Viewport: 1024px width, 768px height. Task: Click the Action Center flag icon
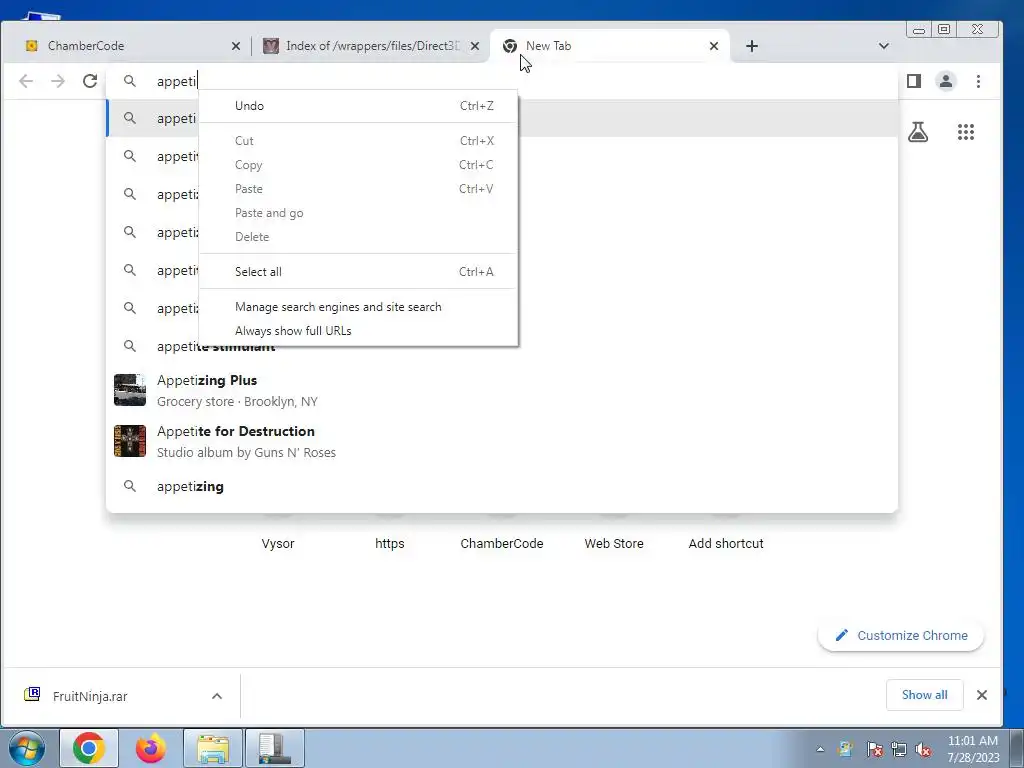874,749
